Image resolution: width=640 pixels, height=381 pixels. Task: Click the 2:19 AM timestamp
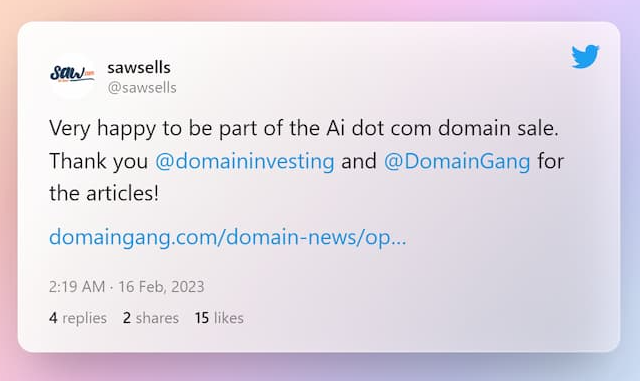click(x=77, y=286)
